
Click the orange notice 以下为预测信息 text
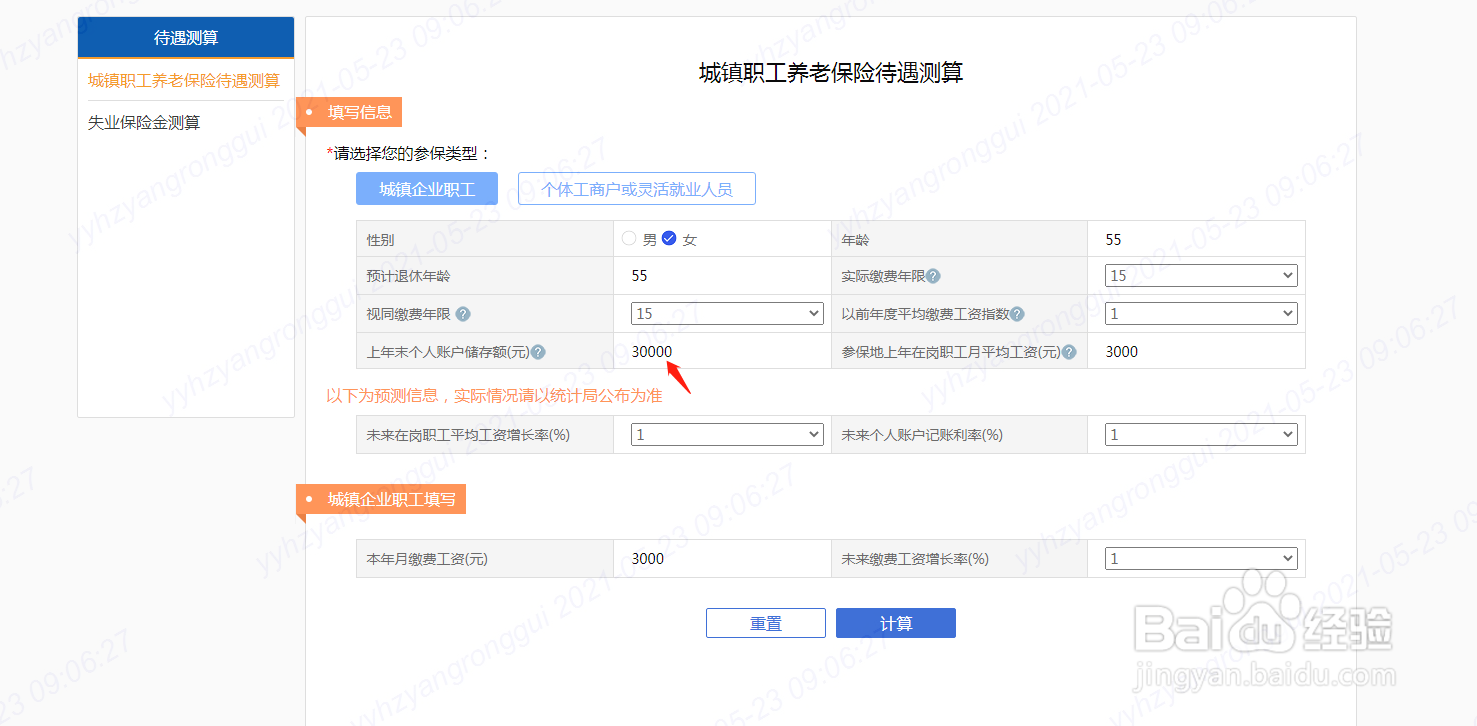pos(494,395)
